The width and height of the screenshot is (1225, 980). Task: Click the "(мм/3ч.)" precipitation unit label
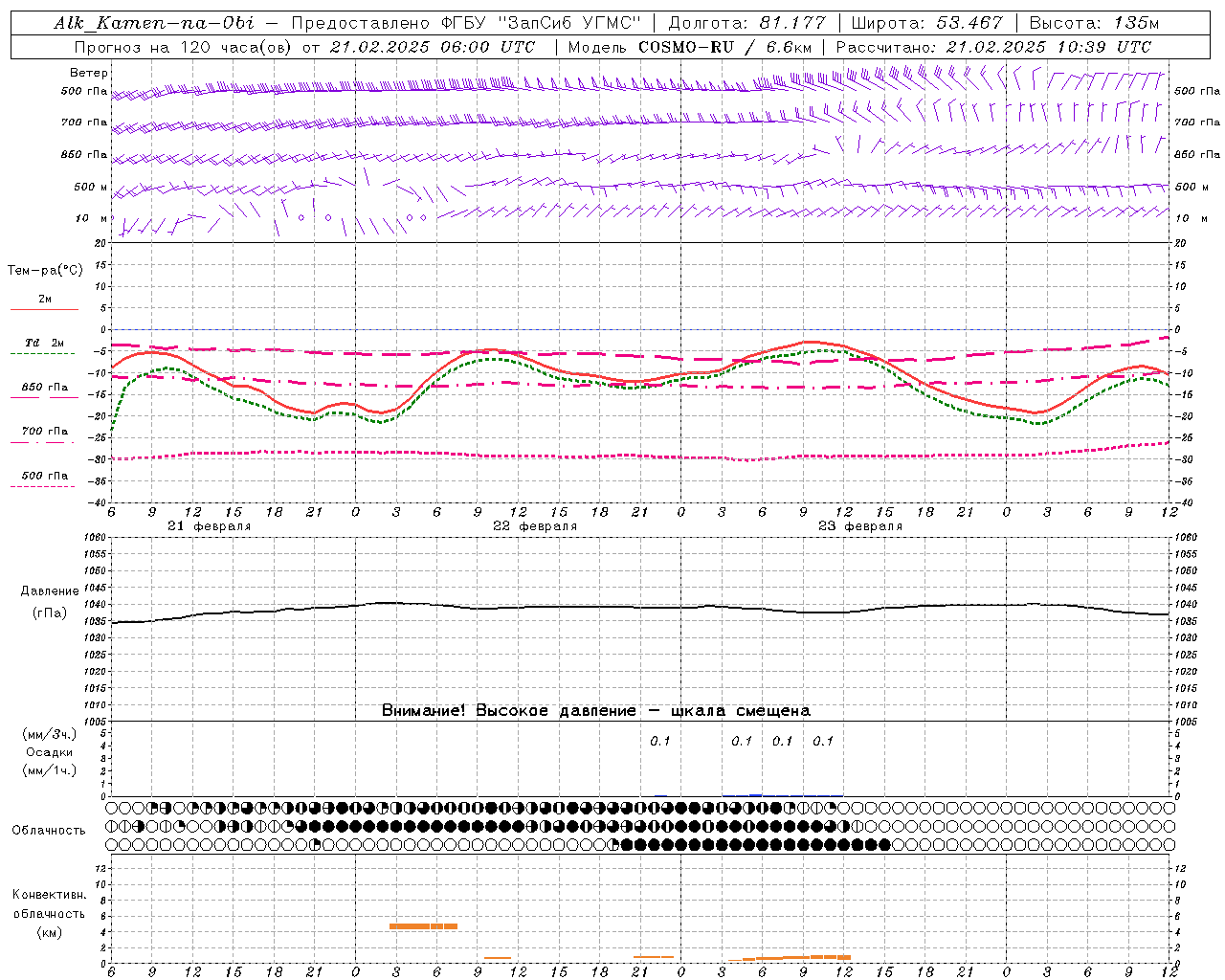pyautogui.click(x=50, y=735)
